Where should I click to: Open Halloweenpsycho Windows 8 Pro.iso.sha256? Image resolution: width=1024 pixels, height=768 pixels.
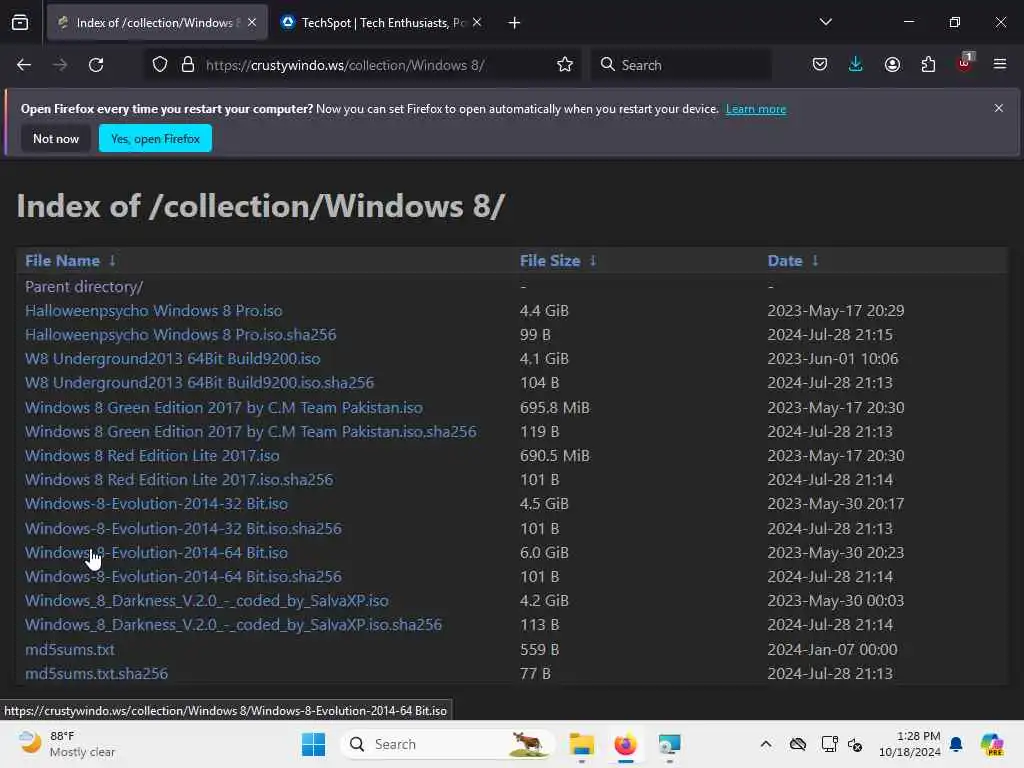(x=180, y=335)
